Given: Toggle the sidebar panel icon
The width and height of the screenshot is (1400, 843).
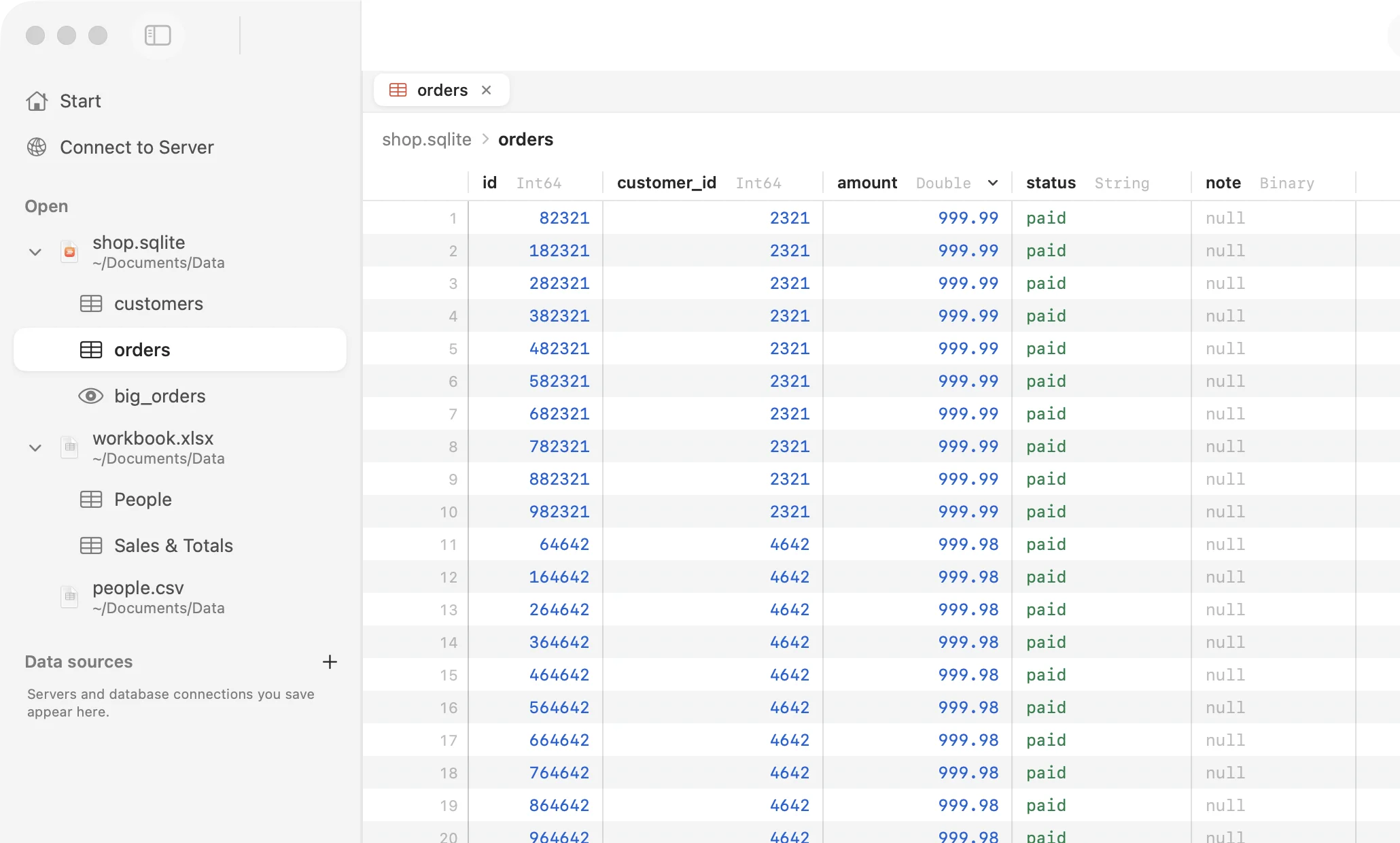Looking at the screenshot, I should pyautogui.click(x=158, y=35).
